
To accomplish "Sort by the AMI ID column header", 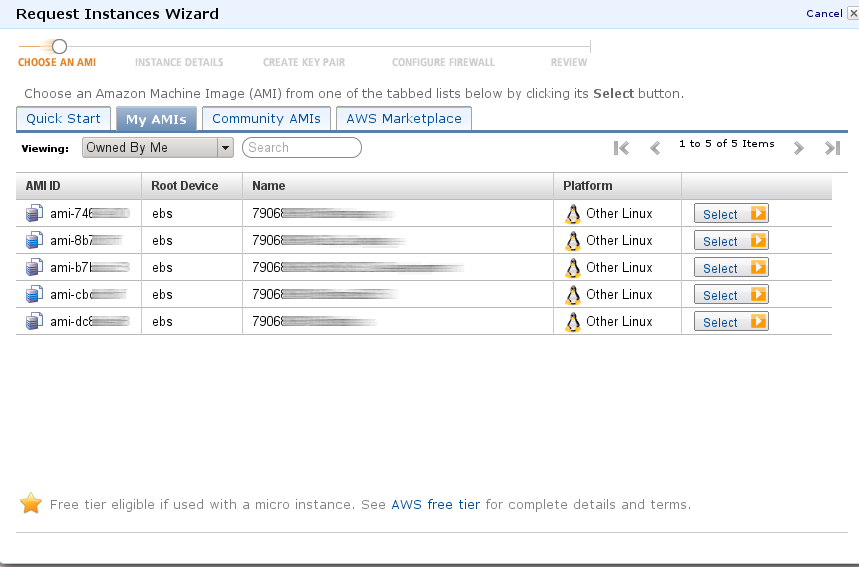I will click(79, 186).
